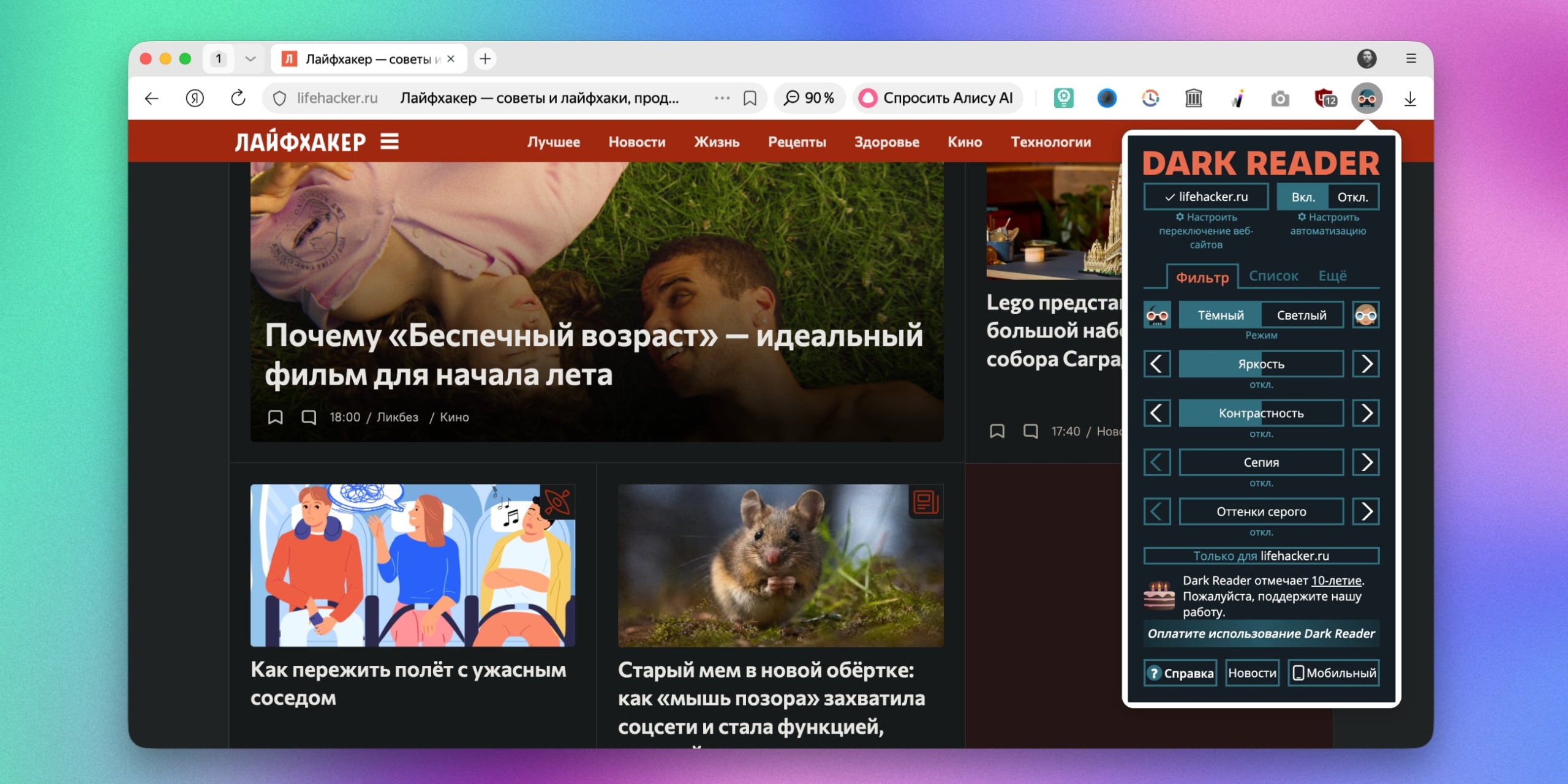Screen dimensions: 1568x784
Task: Open downloads via the arrow icon
Action: point(1410,98)
